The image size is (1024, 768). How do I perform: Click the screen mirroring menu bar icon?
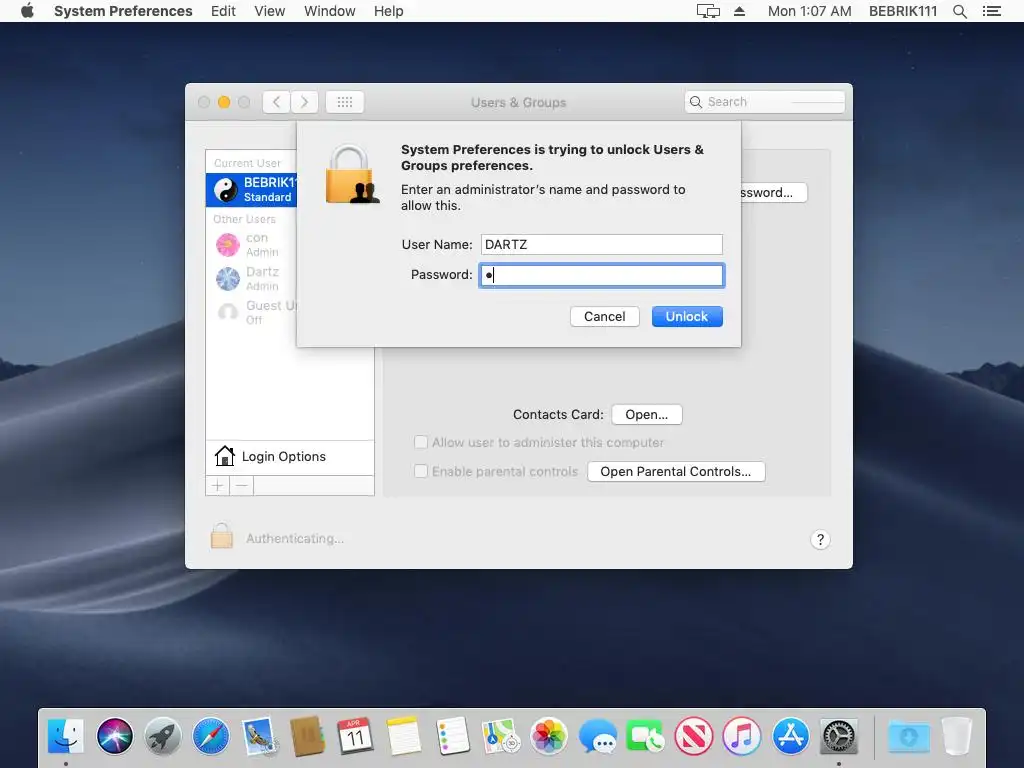pos(708,11)
